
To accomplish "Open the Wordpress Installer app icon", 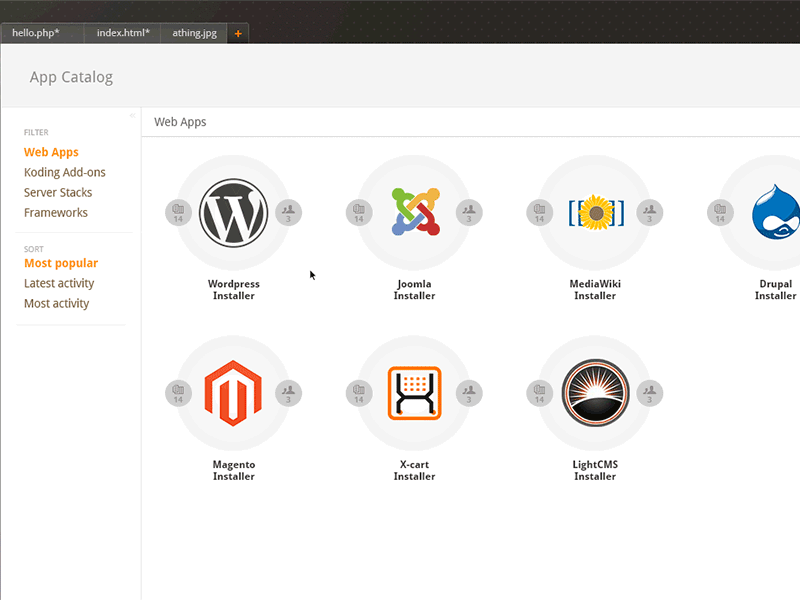I will (233, 212).
